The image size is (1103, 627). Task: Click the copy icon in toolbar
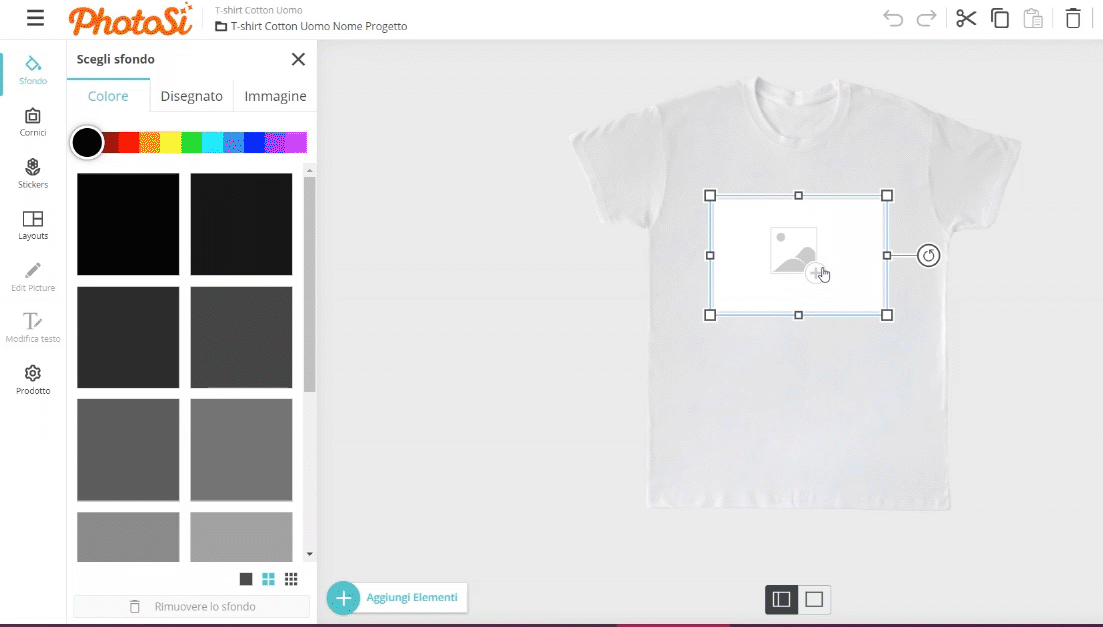tap(1000, 18)
